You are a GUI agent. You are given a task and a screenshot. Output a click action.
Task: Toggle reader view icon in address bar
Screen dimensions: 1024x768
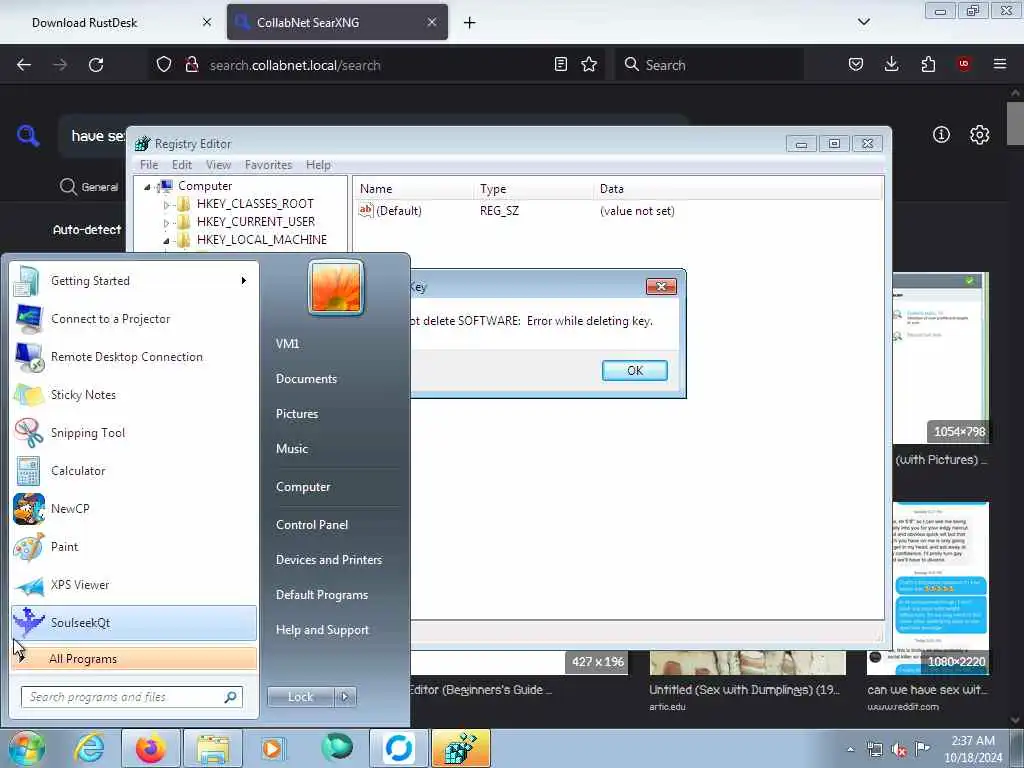pos(560,64)
